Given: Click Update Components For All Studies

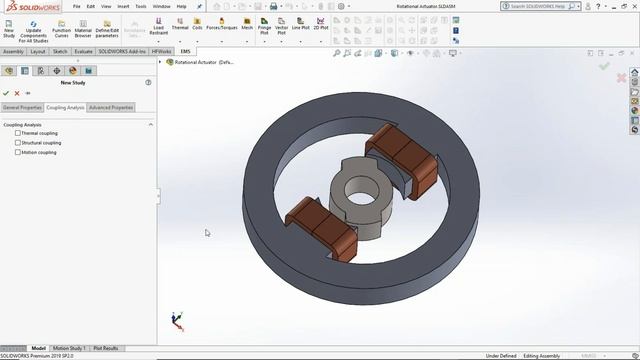Looking at the screenshot, I should (33, 32).
